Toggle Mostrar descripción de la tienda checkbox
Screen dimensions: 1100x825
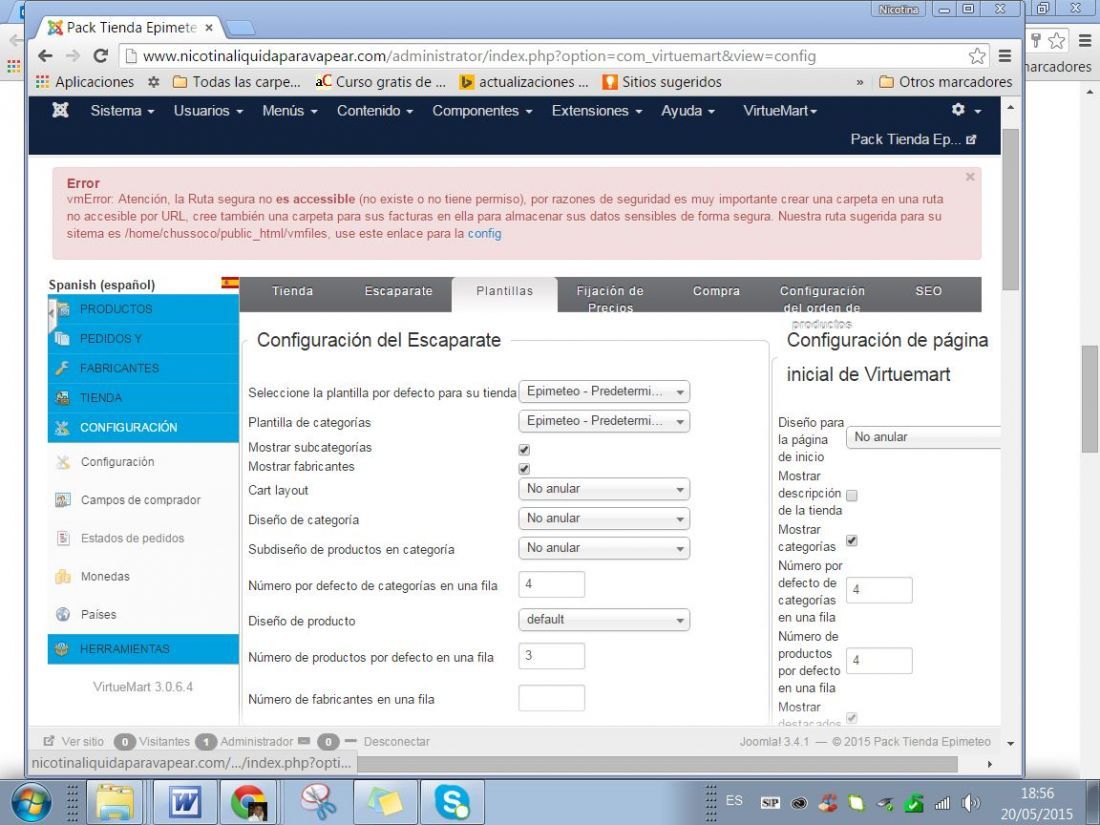pos(852,495)
